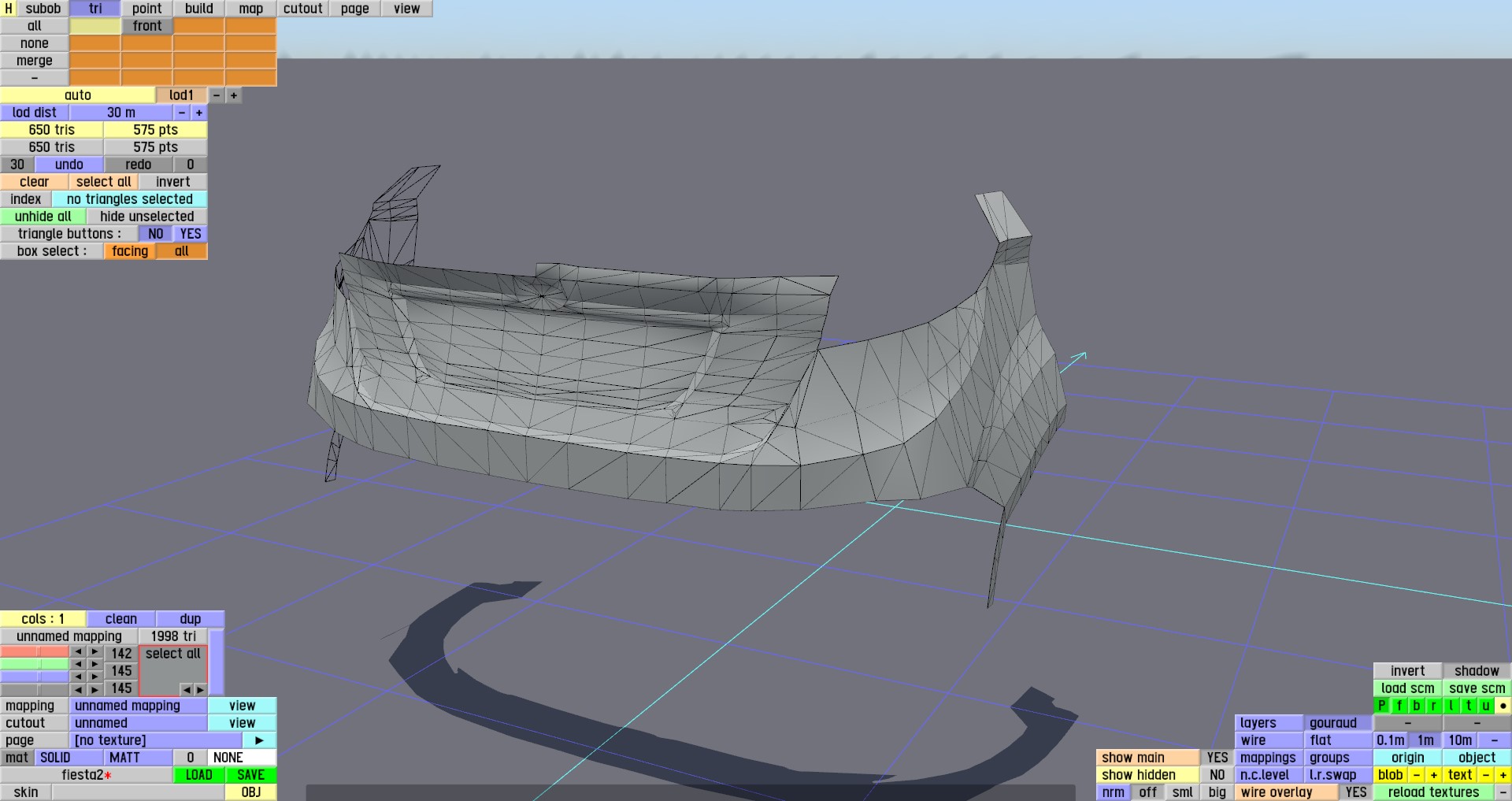This screenshot has height=801, width=1512.
Task: Click the u under view button
Action: point(1486,706)
